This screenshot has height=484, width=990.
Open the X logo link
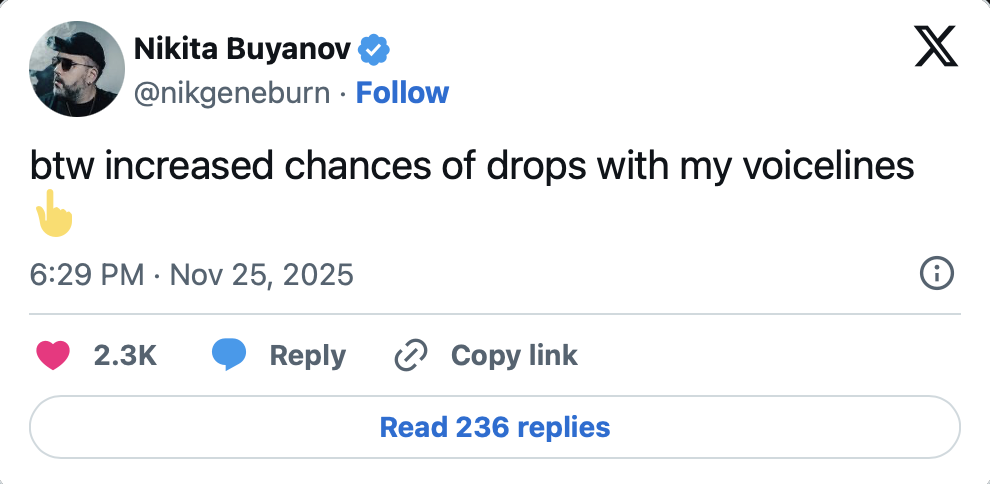click(936, 46)
